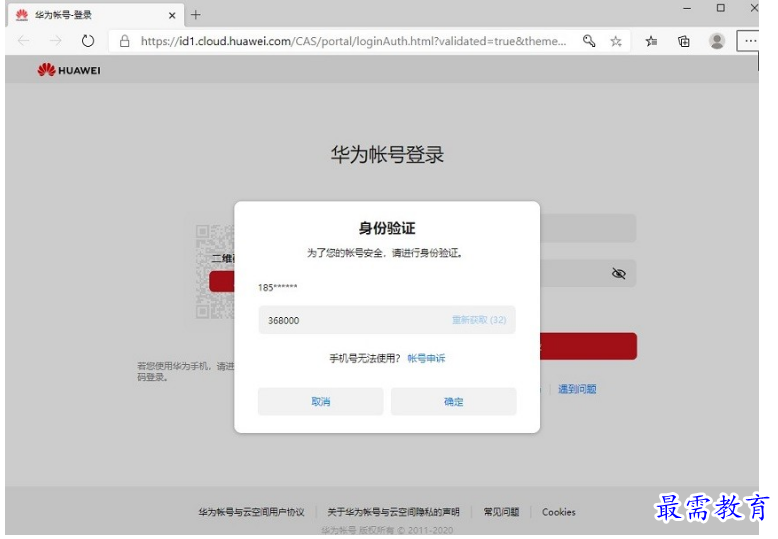Open the browser settings ellipsis menu

[x=750, y=41]
